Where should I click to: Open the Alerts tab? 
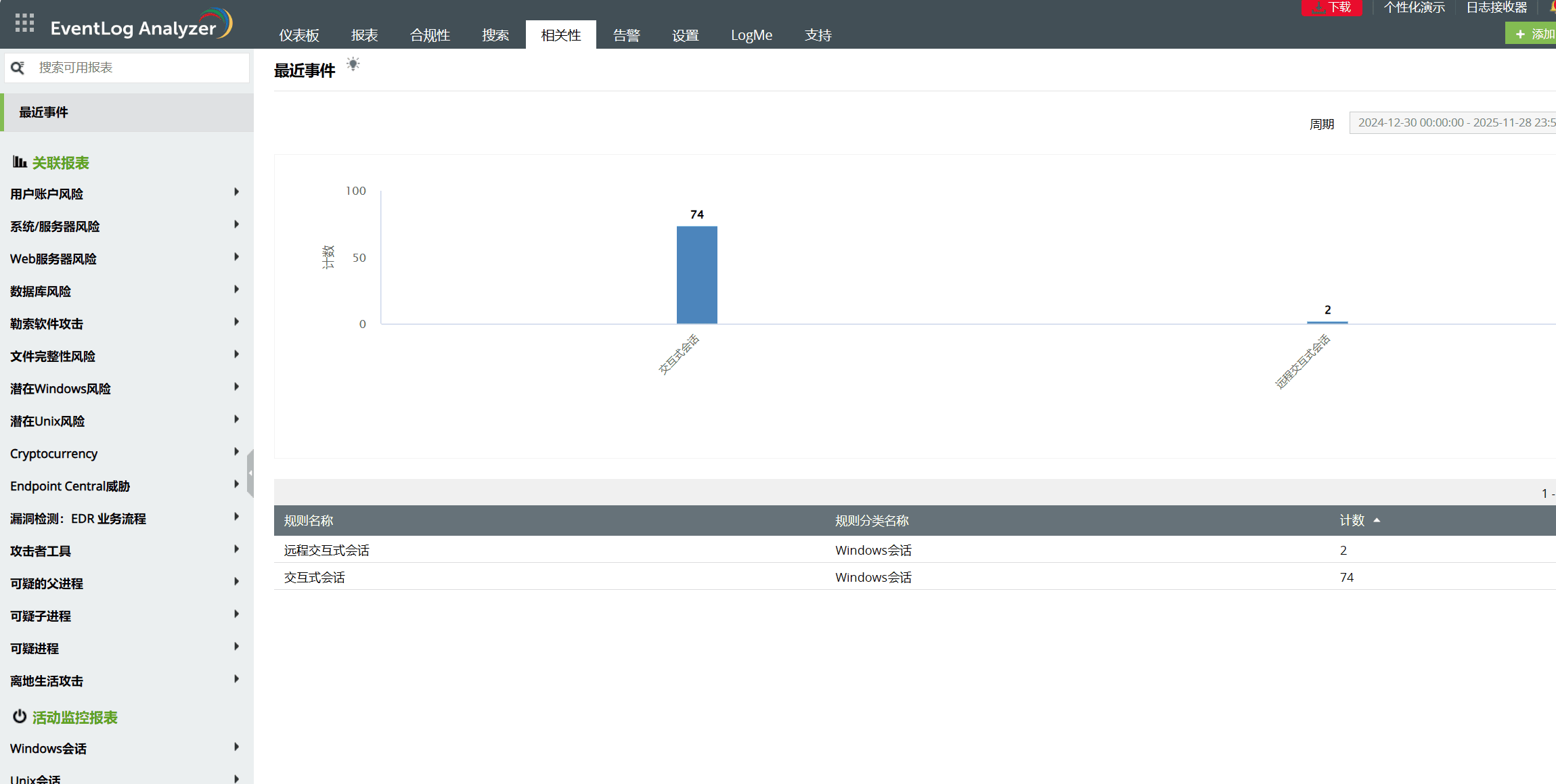coord(626,35)
